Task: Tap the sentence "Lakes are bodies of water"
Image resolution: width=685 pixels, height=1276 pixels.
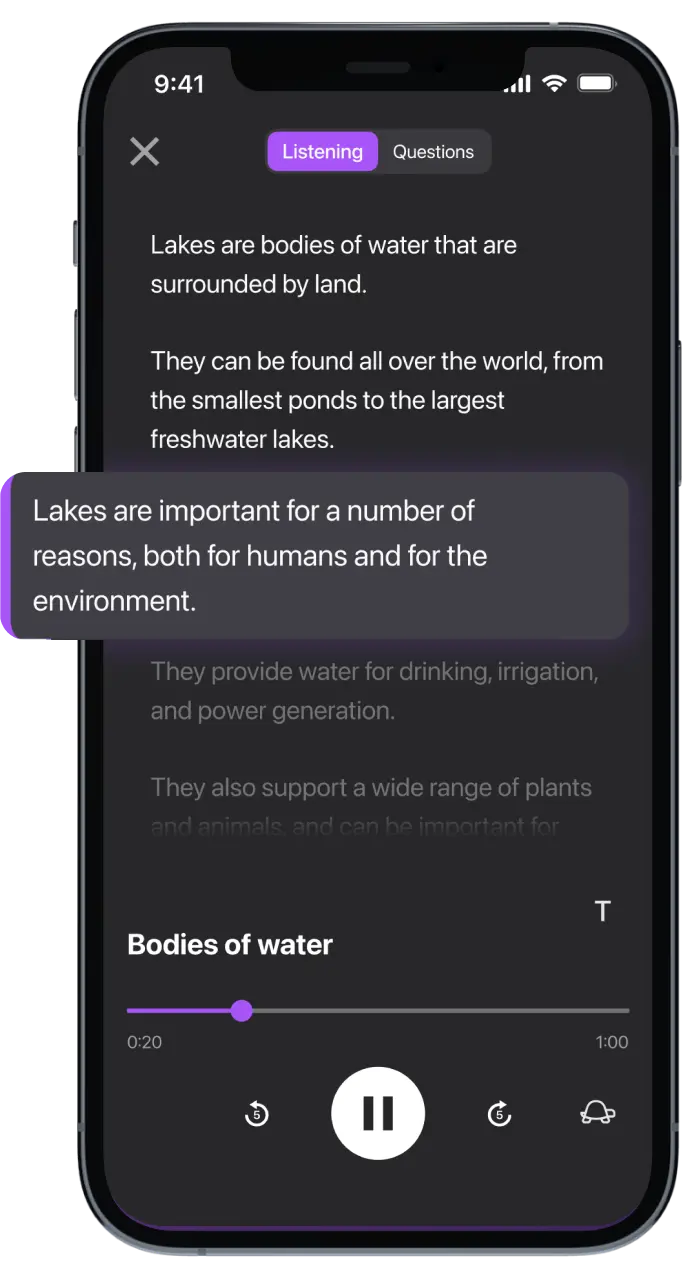Action: [333, 264]
